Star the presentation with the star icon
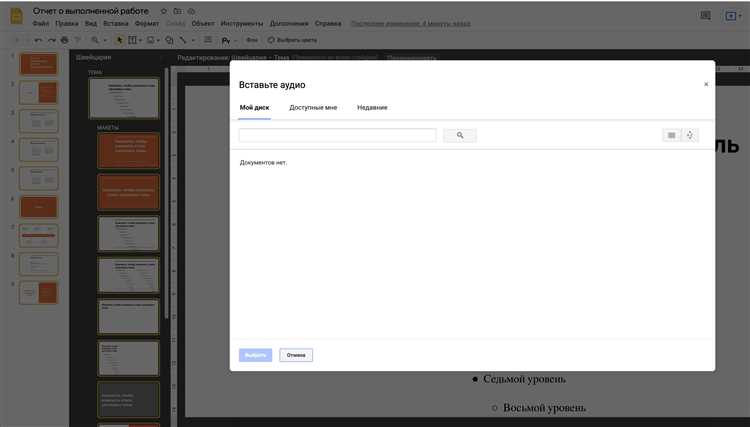The width and height of the screenshot is (750, 427). tap(164, 11)
